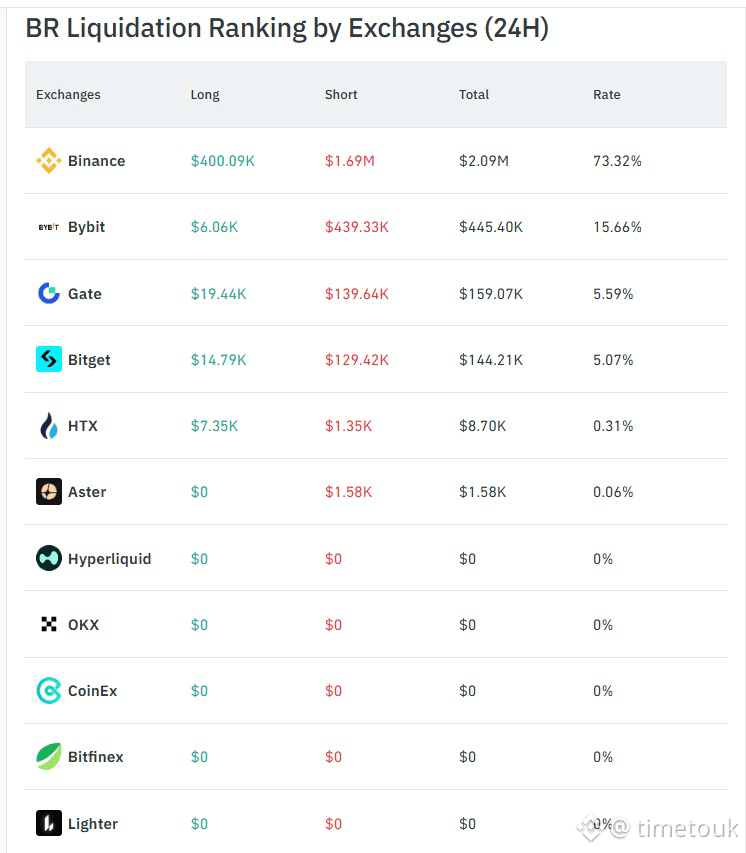Image resolution: width=746 pixels, height=853 pixels.
Task: Click the Total column header
Action: click(x=474, y=95)
